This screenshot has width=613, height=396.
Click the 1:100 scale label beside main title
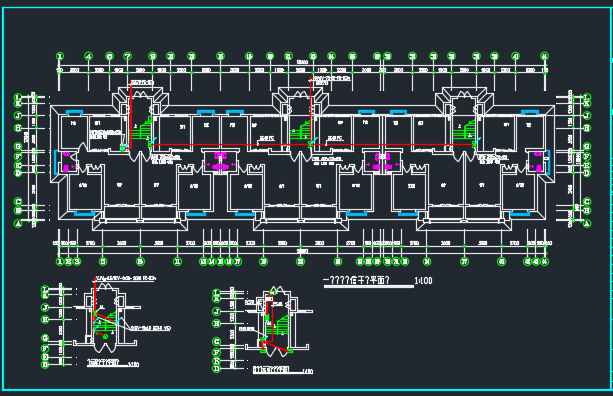click(423, 281)
